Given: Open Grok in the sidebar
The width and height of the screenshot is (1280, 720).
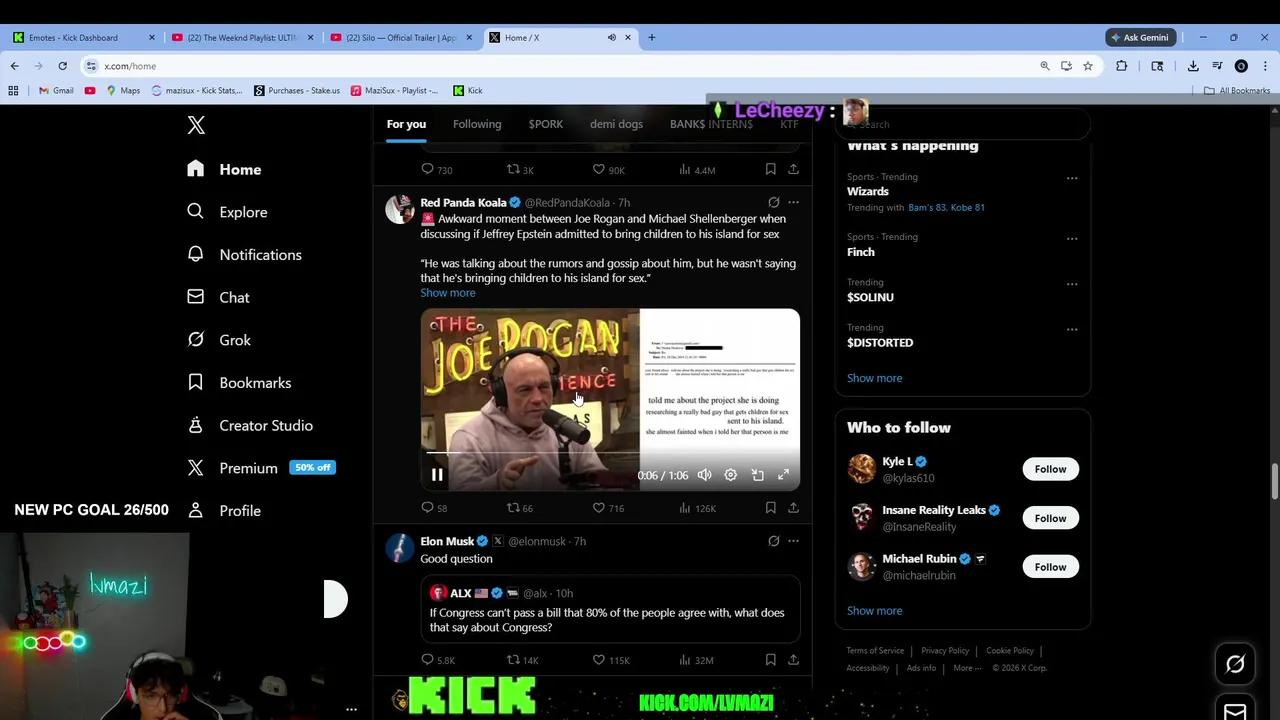Looking at the screenshot, I should 219,340.
